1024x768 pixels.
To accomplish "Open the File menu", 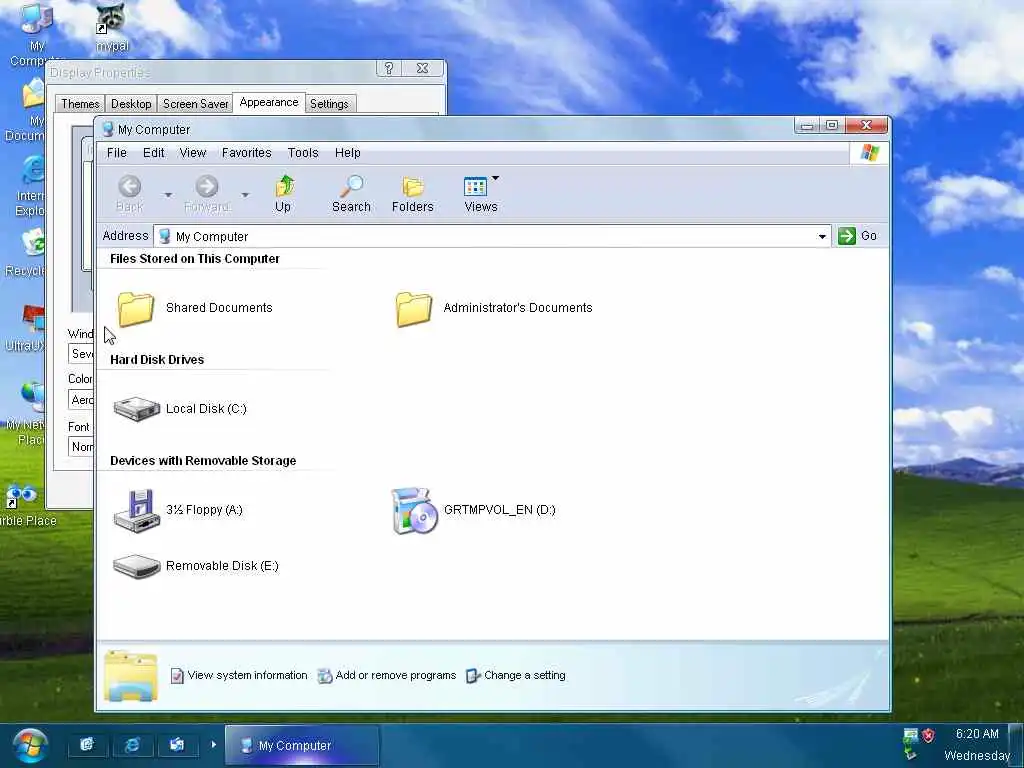I will click(117, 153).
